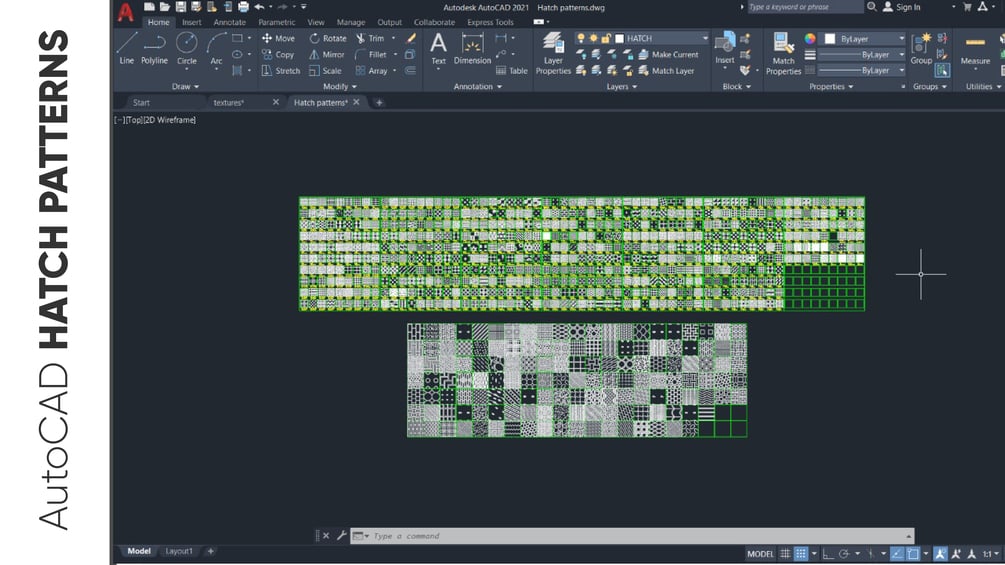Click the Group tool icon
1005x565 pixels.
click(921, 49)
